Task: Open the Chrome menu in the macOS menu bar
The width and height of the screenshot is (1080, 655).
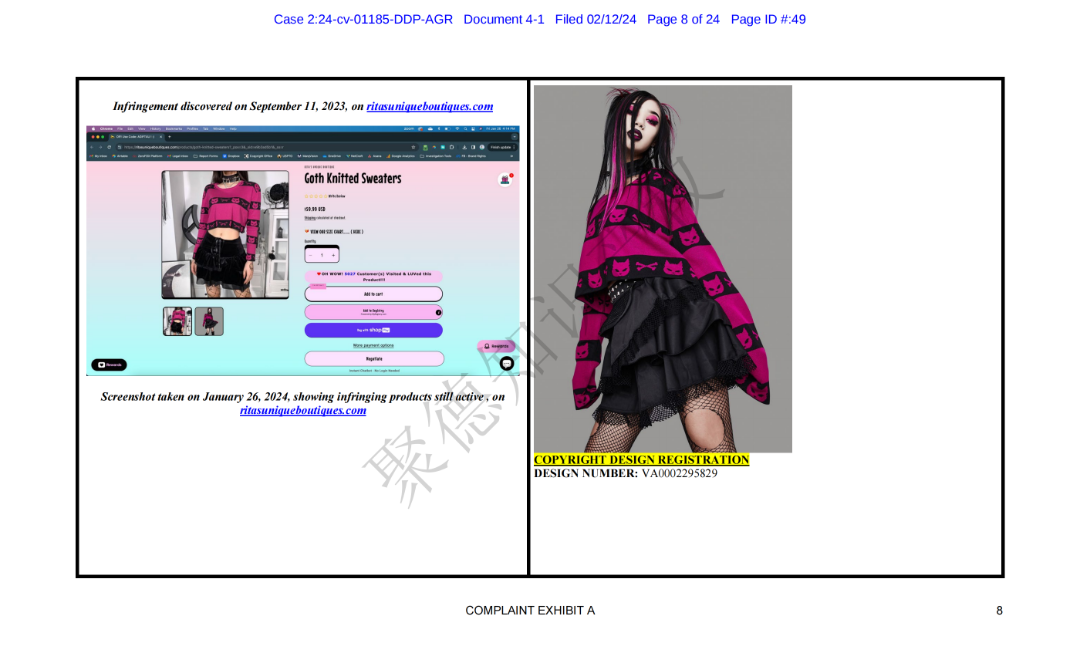Action: [106, 129]
